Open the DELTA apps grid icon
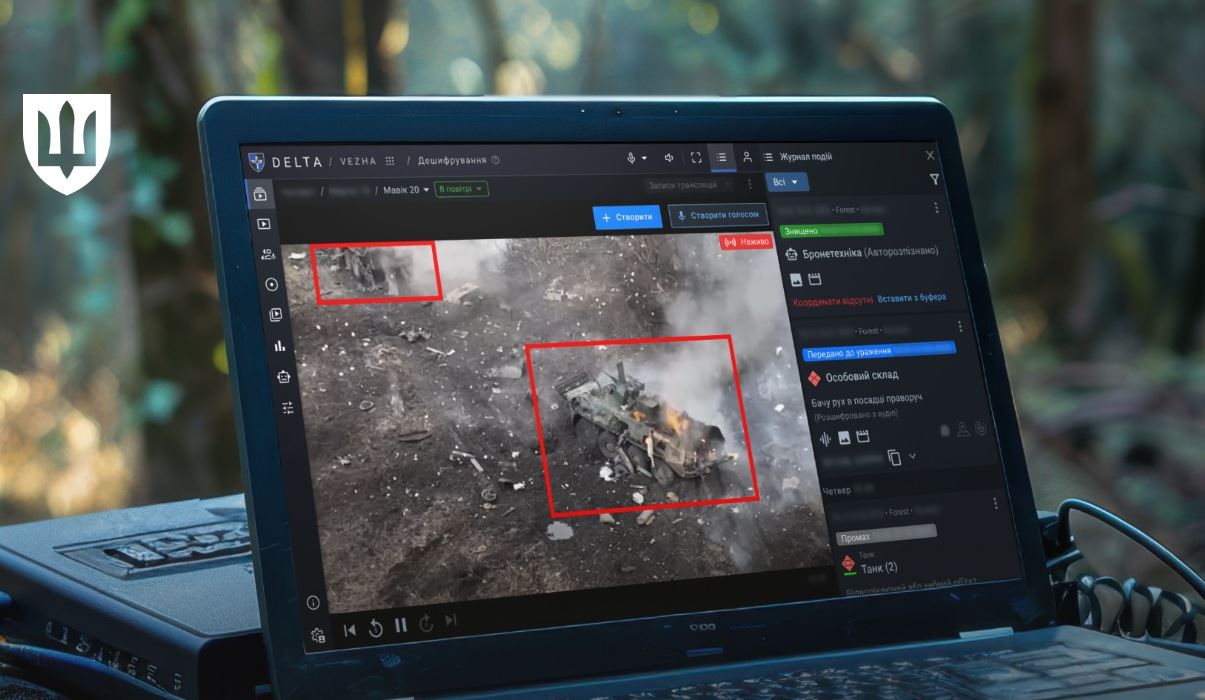 coord(390,160)
